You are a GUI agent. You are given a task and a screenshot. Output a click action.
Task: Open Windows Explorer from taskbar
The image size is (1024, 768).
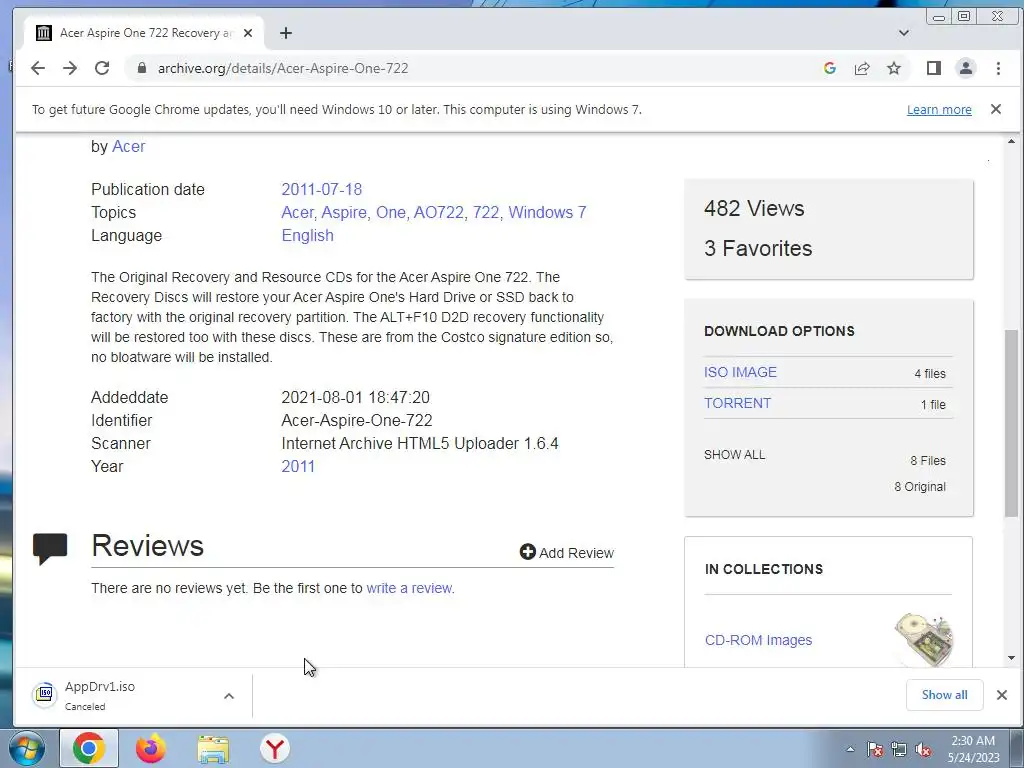click(213, 748)
